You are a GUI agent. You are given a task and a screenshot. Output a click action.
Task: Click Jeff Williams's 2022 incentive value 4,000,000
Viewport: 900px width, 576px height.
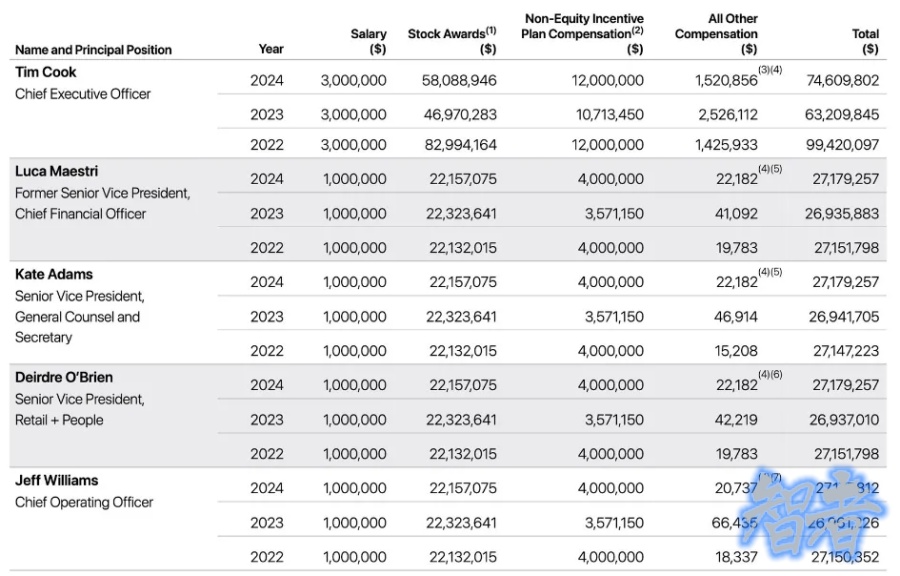611,556
